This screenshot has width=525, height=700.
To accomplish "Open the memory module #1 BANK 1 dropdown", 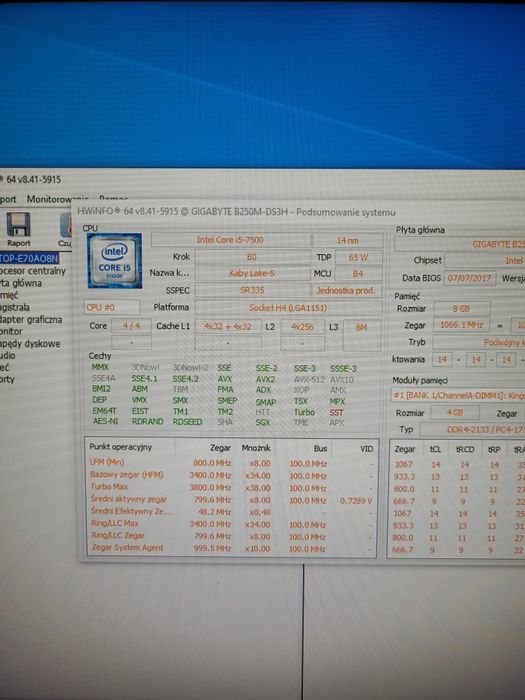I will click(x=458, y=395).
